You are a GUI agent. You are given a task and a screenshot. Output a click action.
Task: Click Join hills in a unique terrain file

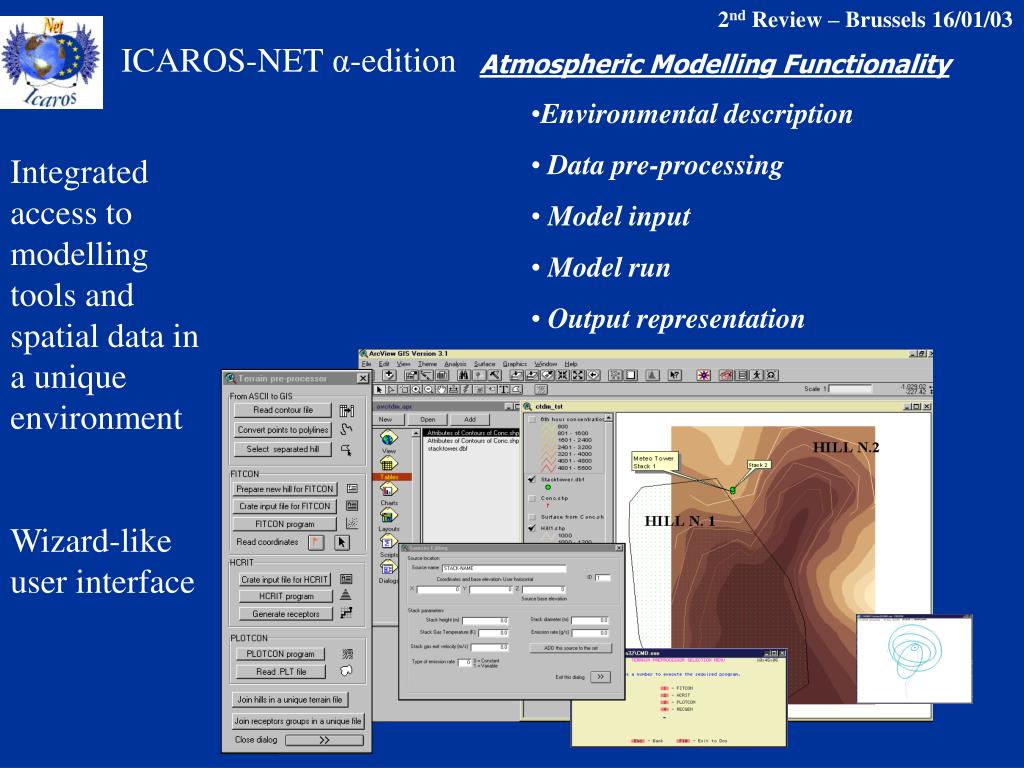pyautogui.click(x=290, y=699)
